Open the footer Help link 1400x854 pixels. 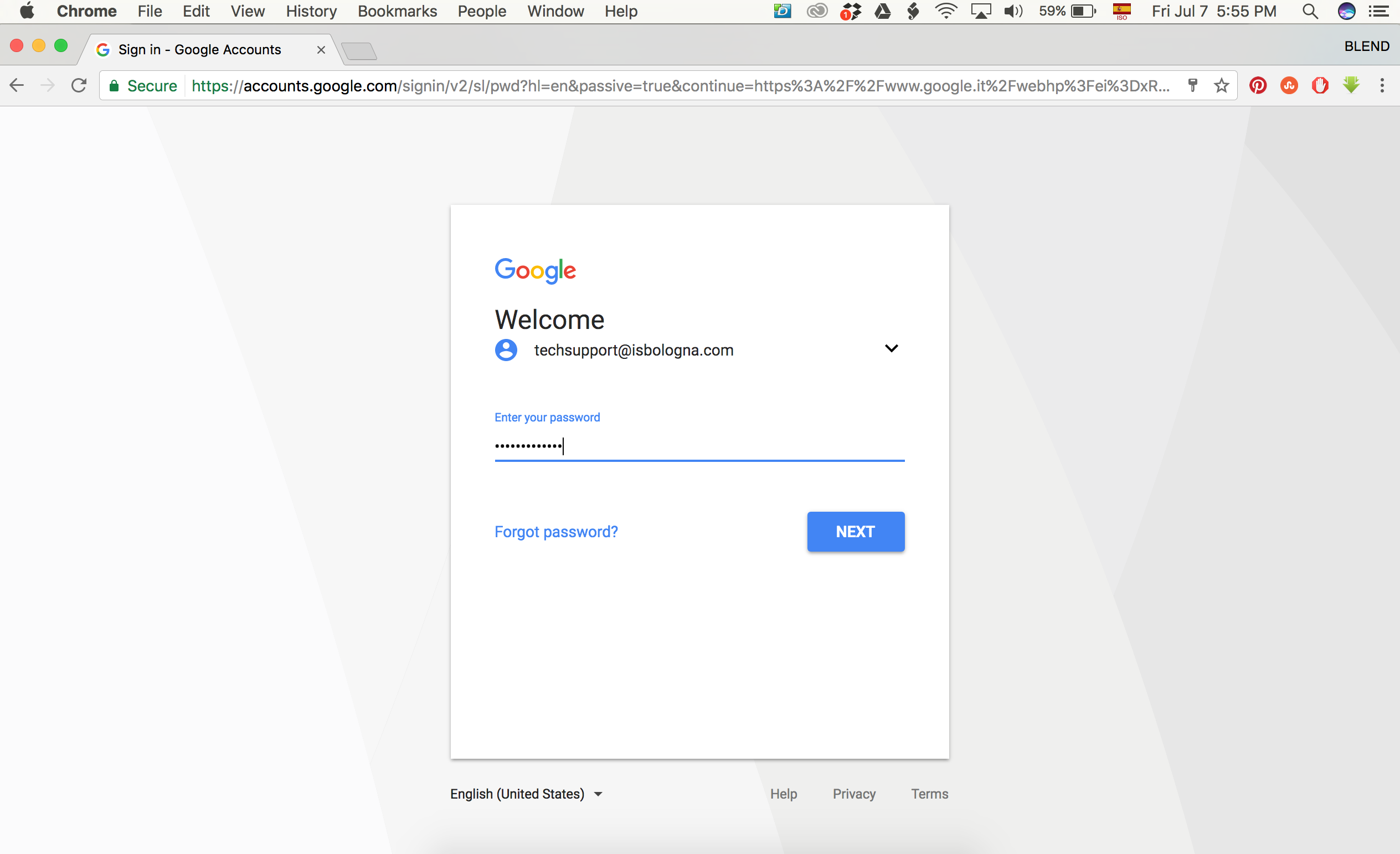click(783, 794)
